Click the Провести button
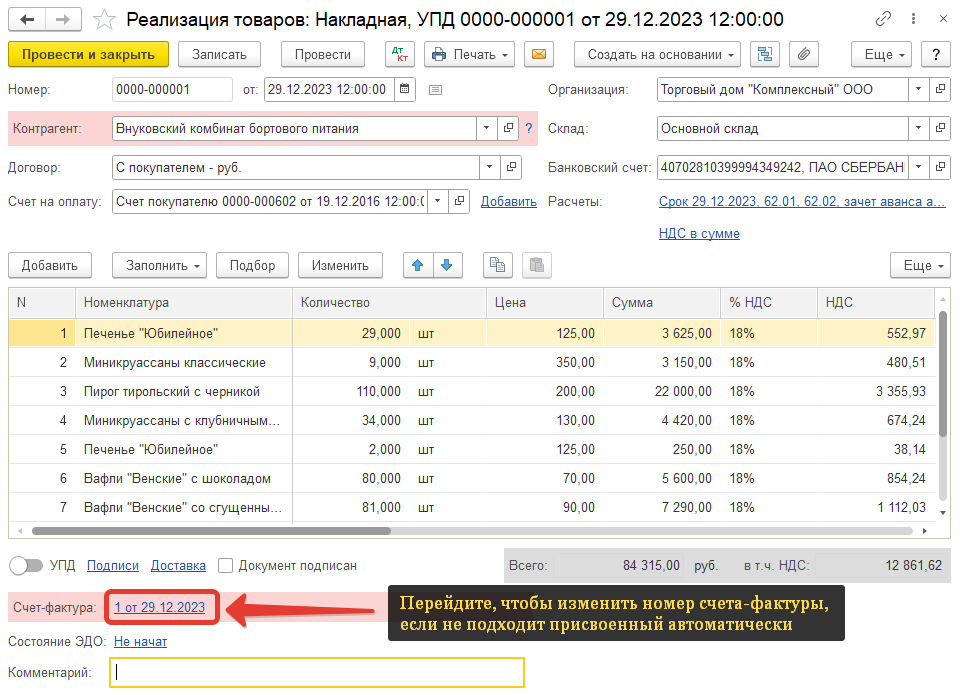Viewport: 965px width, 695px height. click(x=322, y=54)
